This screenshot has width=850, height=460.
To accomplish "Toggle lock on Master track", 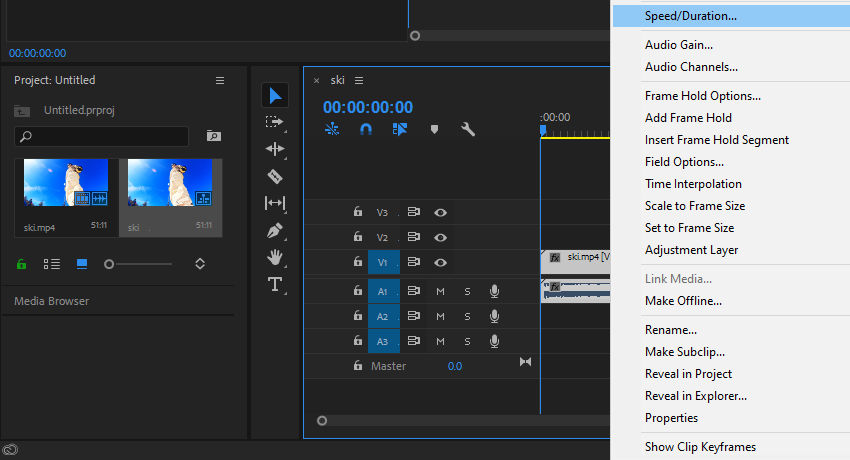I will pos(358,366).
